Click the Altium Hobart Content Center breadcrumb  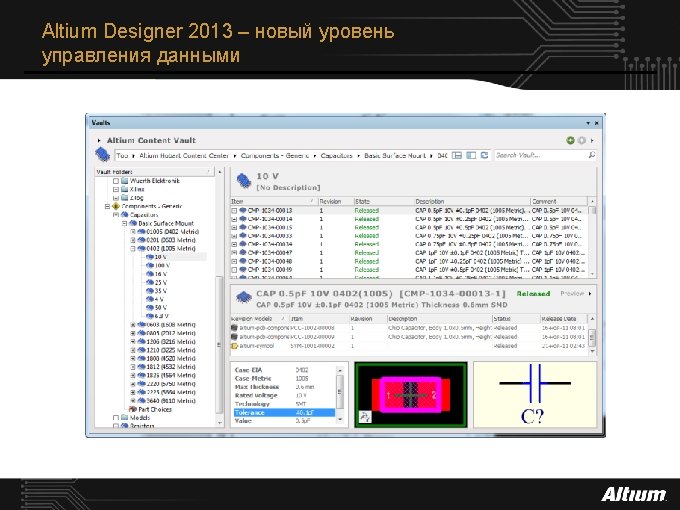(x=184, y=155)
